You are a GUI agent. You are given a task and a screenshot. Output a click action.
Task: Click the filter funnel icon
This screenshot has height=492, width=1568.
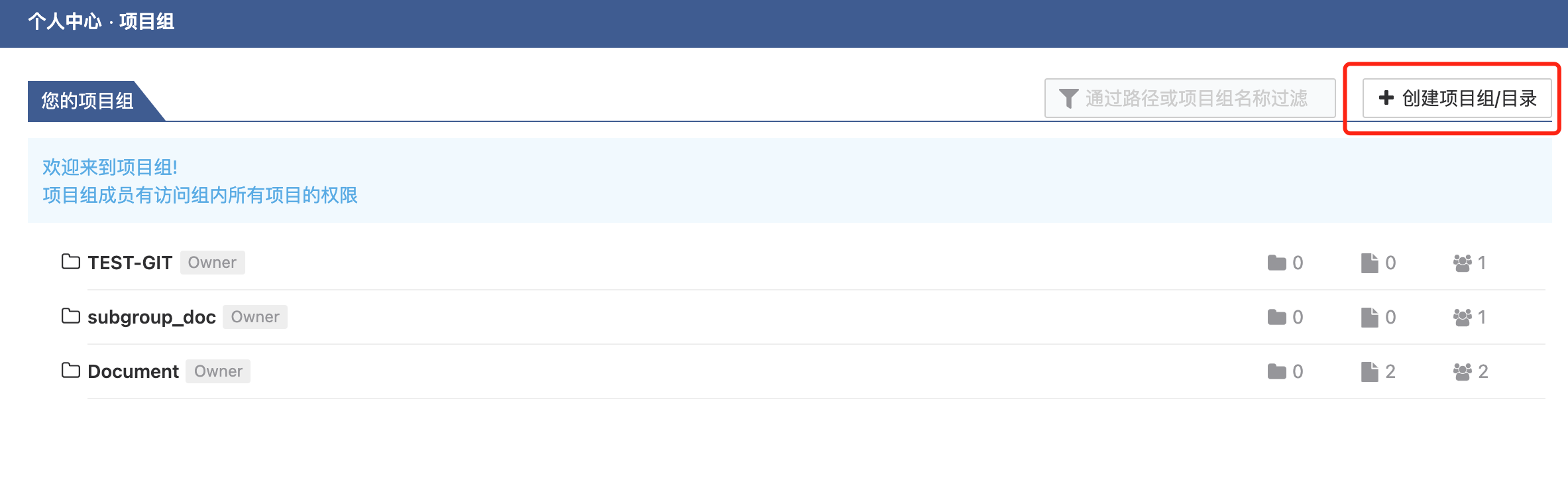tap(1068, 99)
